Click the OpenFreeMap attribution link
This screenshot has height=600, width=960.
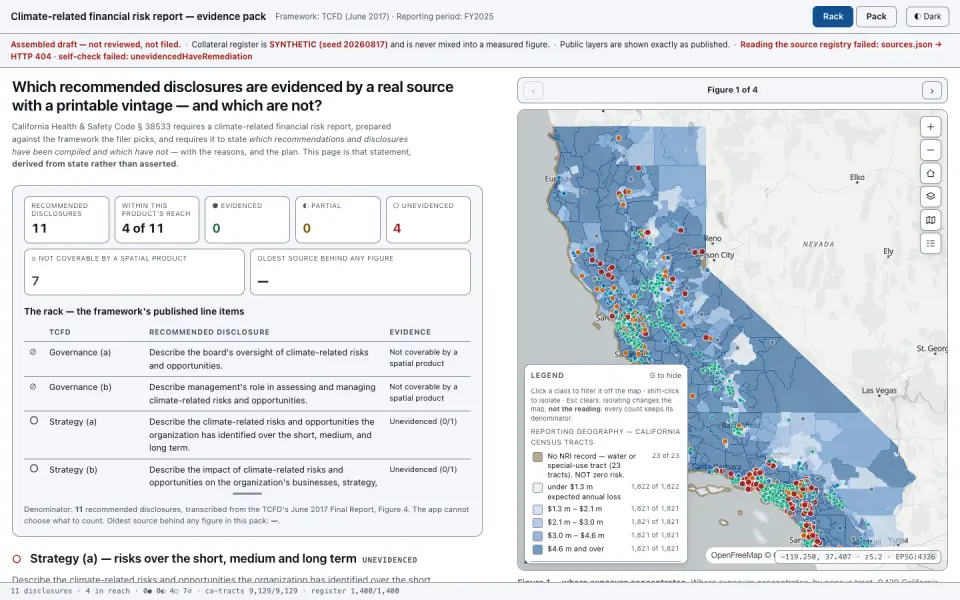(x=736, y=555)
